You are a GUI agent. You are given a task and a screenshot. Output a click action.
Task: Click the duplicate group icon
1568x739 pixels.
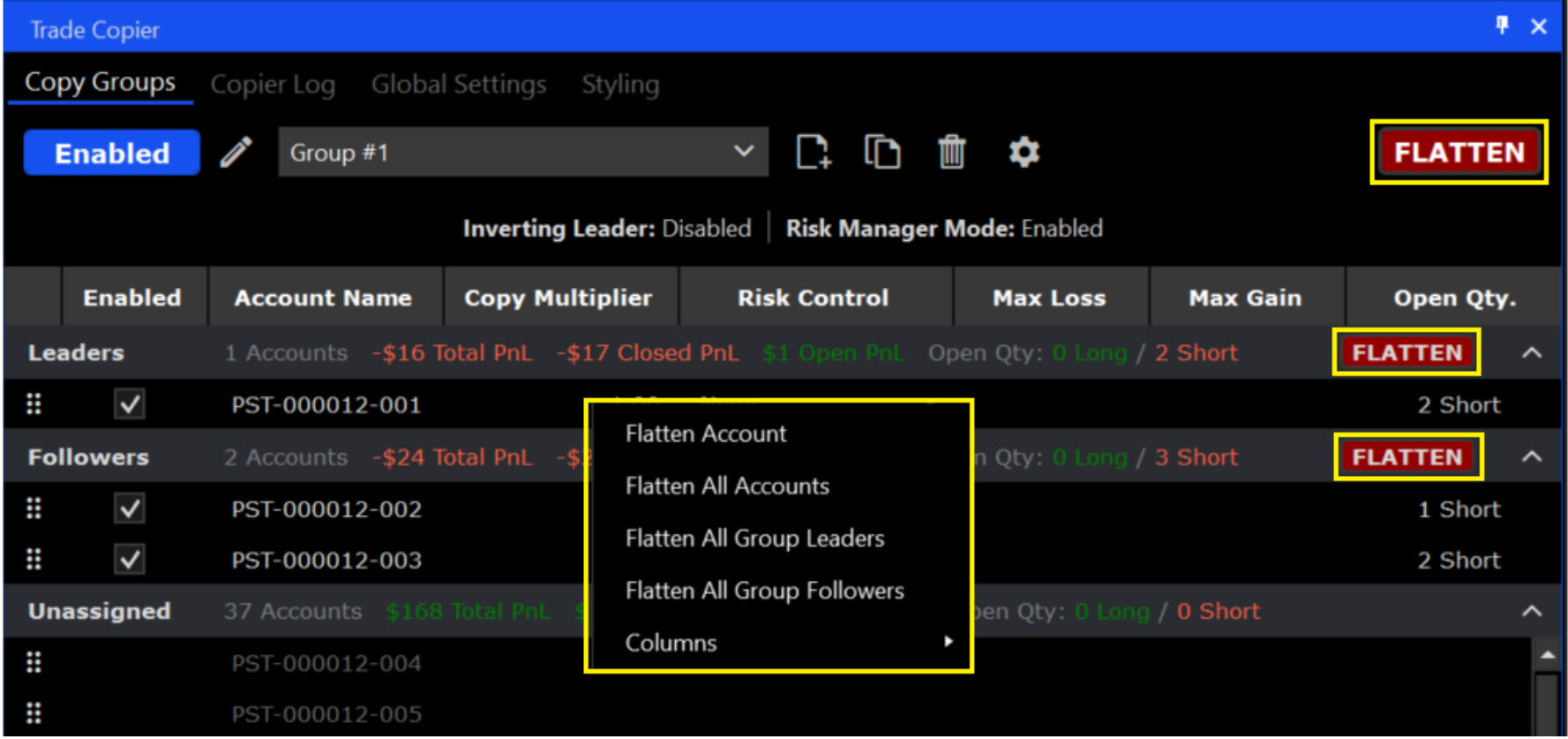882,152
